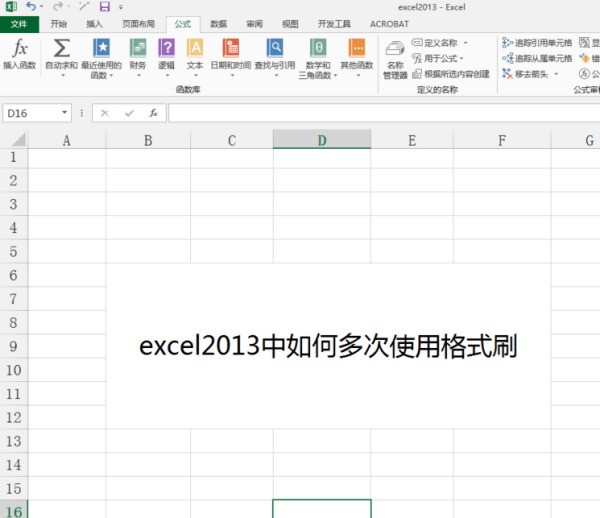
Task: Click the Insert Function (插入函数) icon
Action: [x=18, y=50]
